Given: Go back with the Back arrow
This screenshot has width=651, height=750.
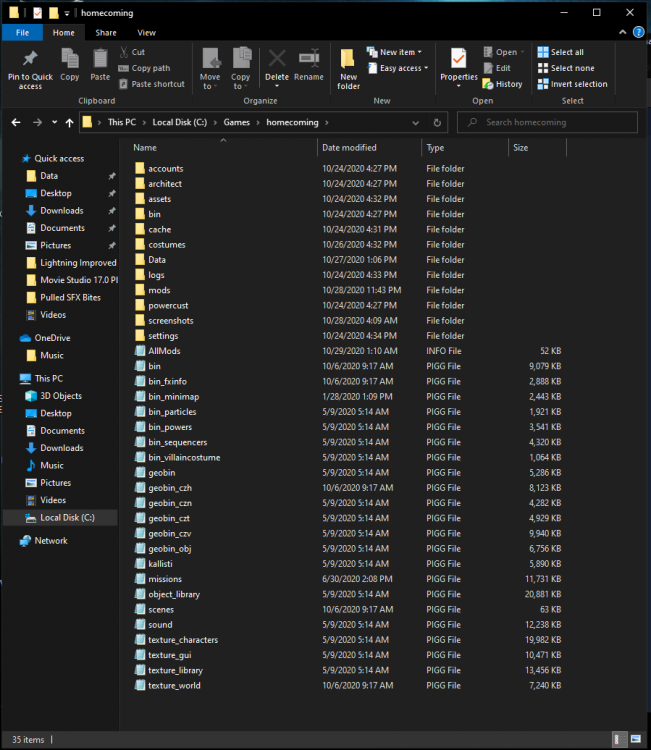Looking at the screenshot, I should 16,122.
